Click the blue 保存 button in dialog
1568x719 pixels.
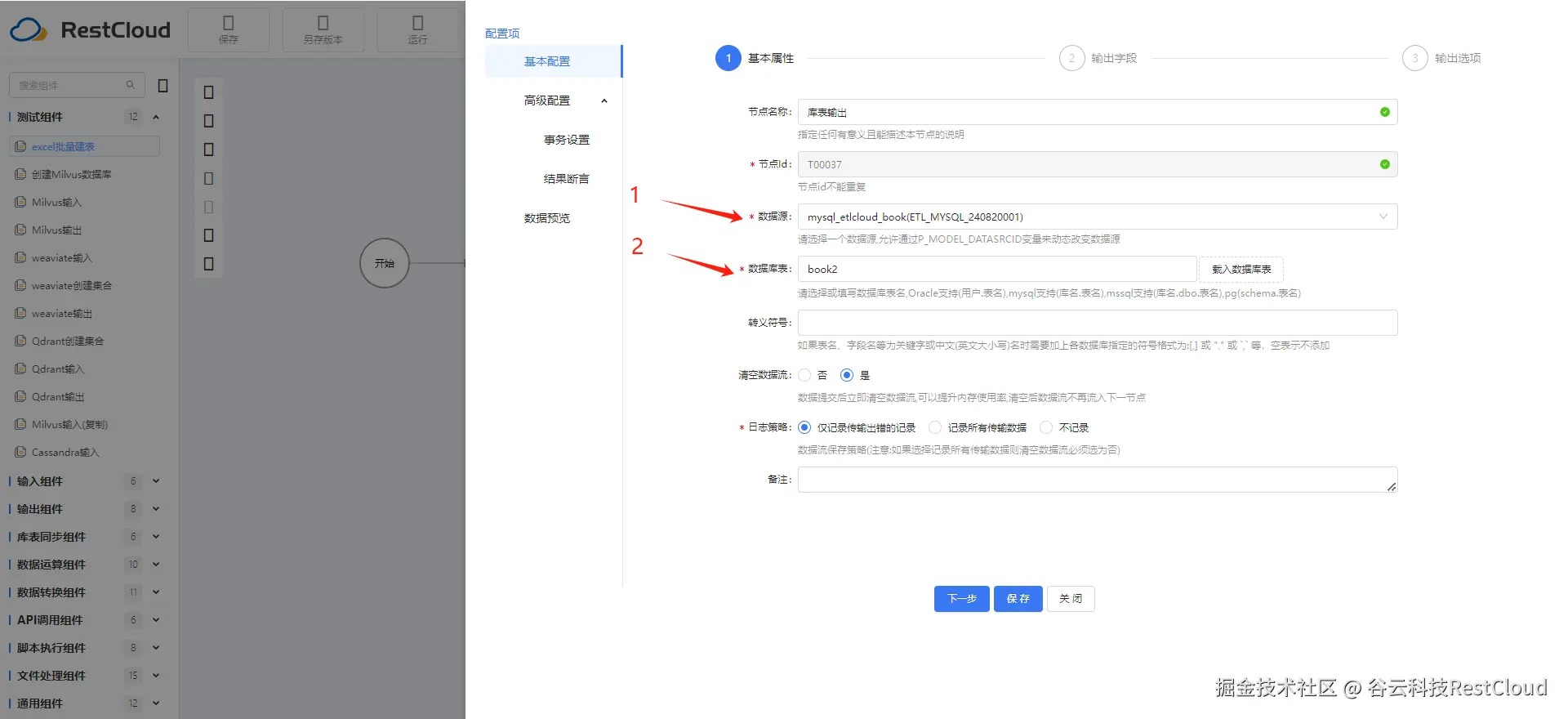coord(1018,599)
